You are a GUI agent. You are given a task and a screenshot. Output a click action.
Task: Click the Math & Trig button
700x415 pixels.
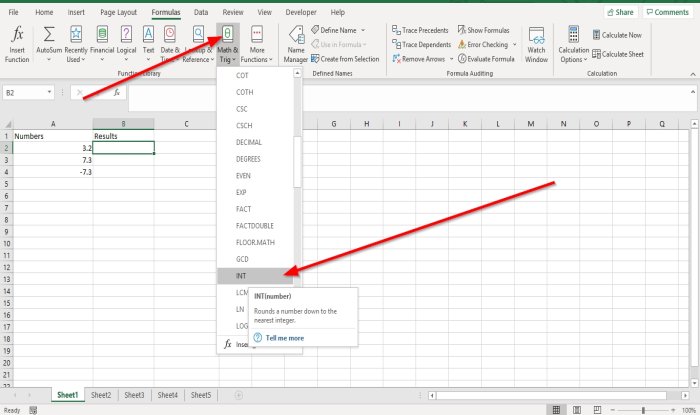pos(228,44)
